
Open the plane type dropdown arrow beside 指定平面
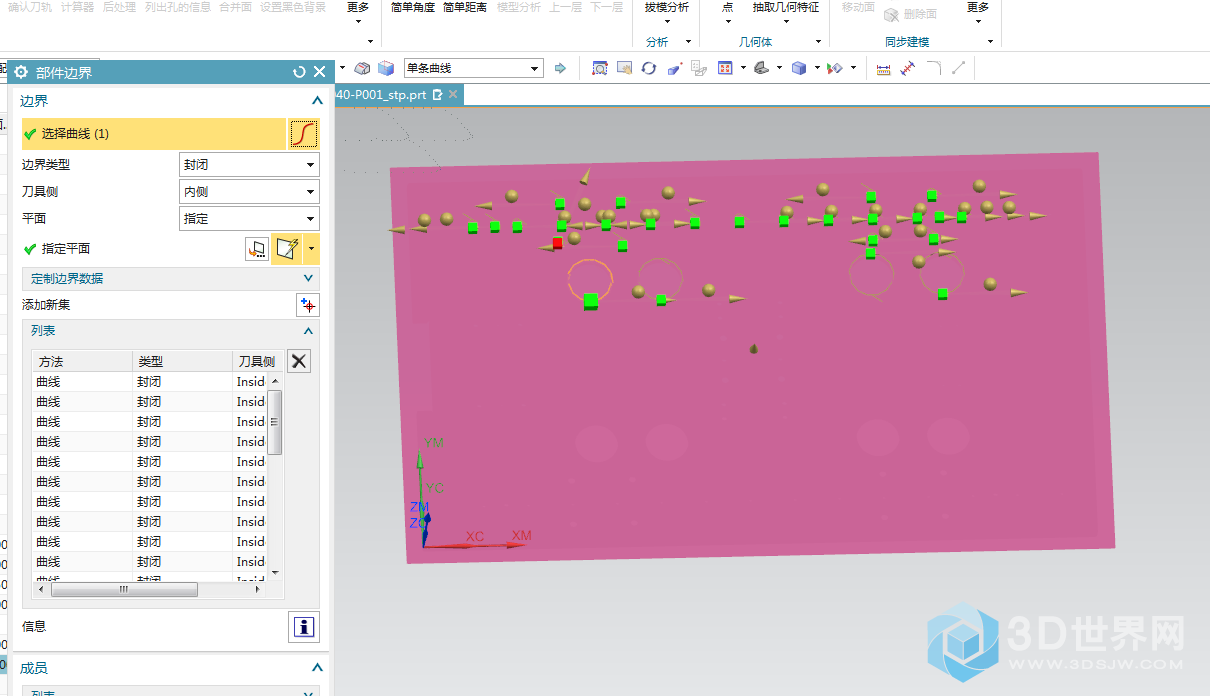[312, 249]
